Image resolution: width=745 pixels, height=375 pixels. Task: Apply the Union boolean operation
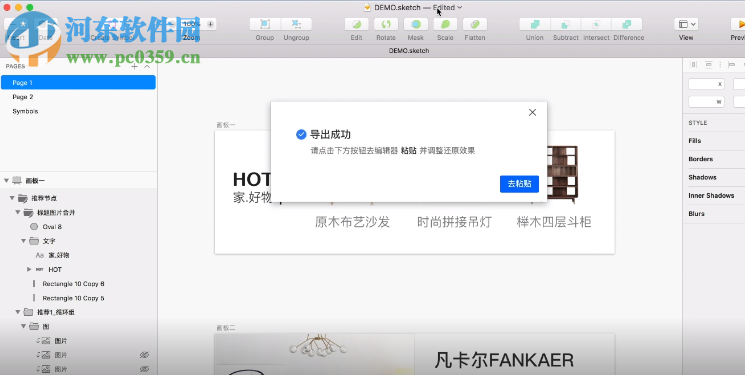tap(535, 24)
